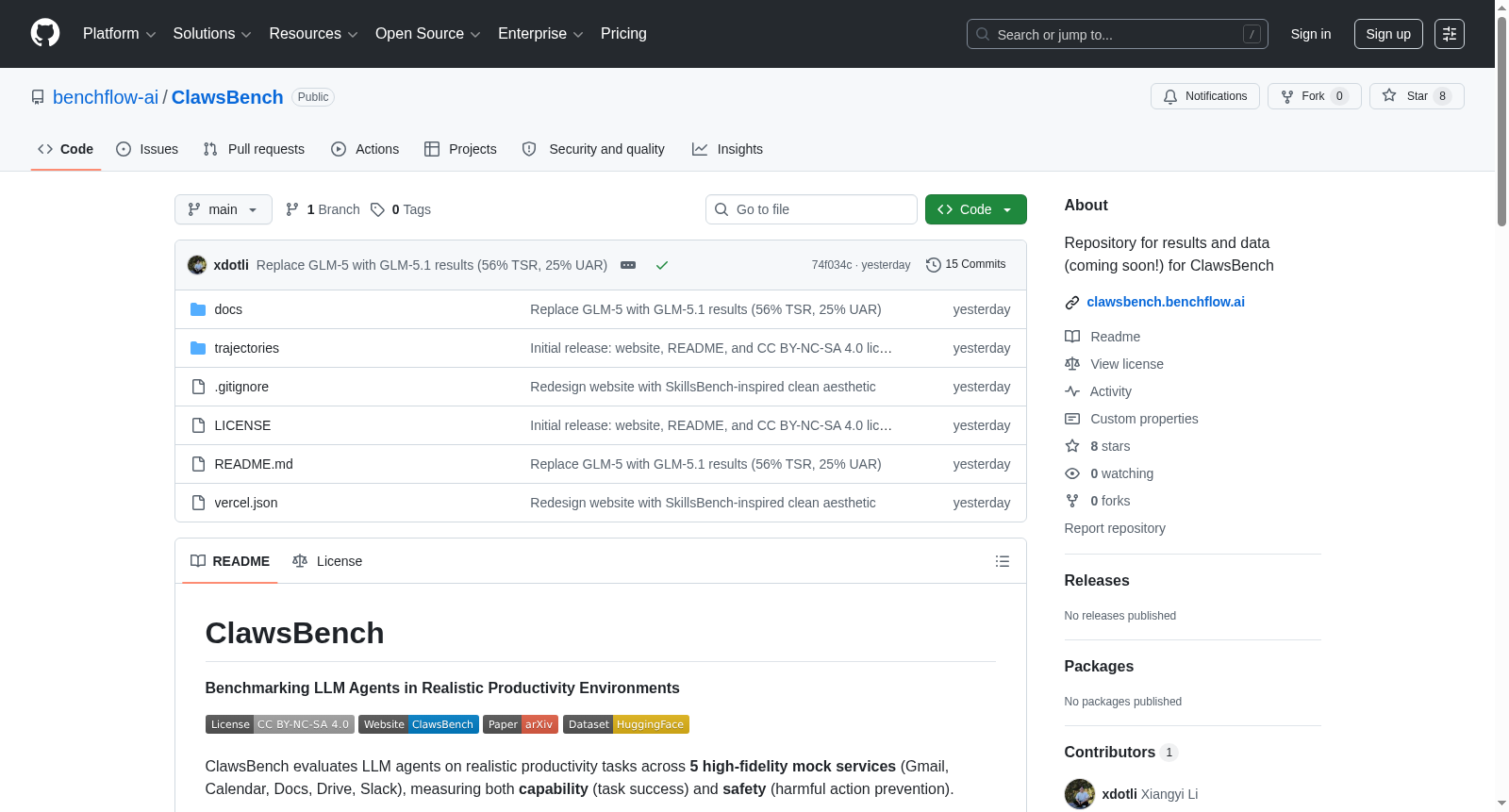Expand the Enterprise menu

click(x=540, y=34)
